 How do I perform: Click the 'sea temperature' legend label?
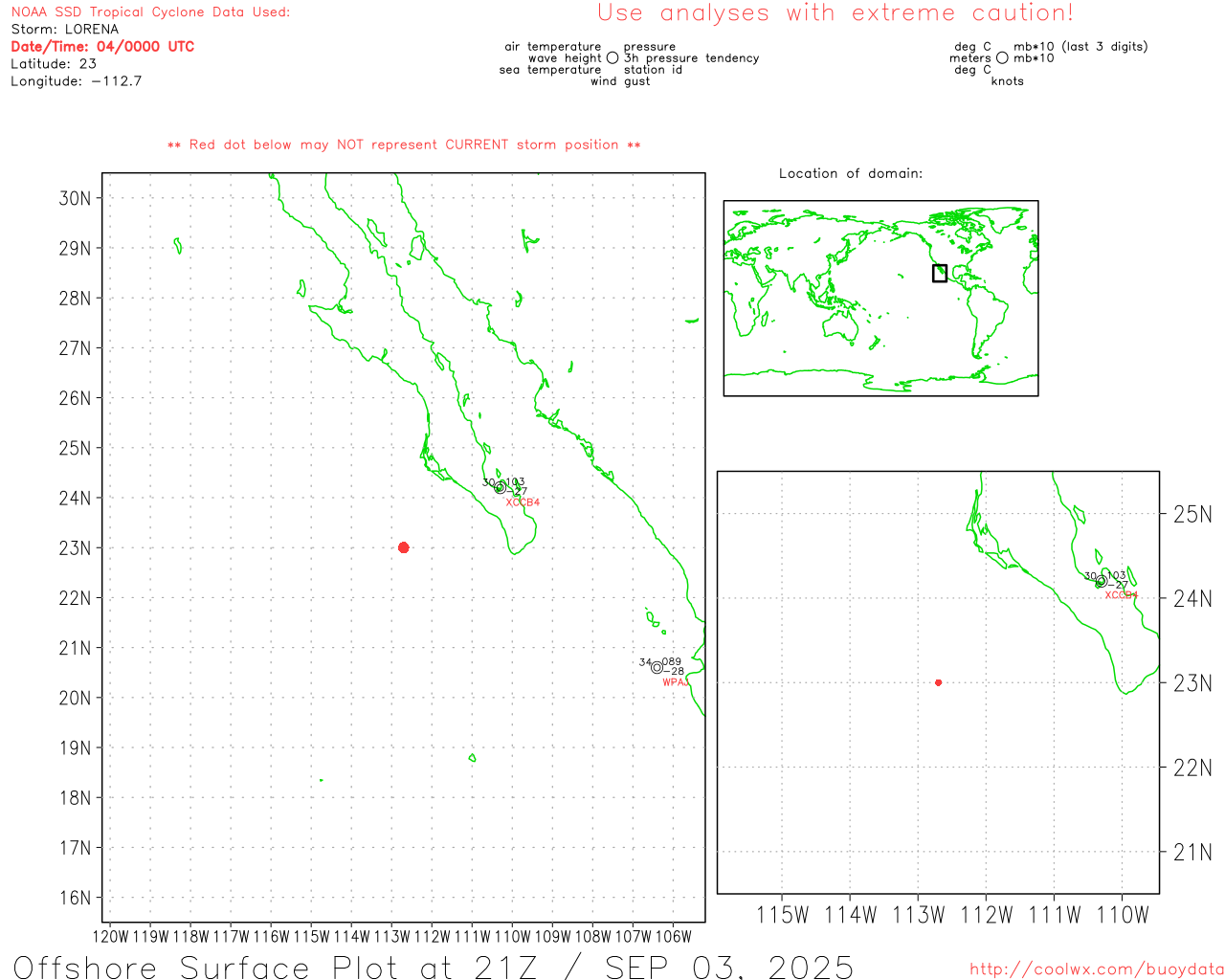pos(550,70)
